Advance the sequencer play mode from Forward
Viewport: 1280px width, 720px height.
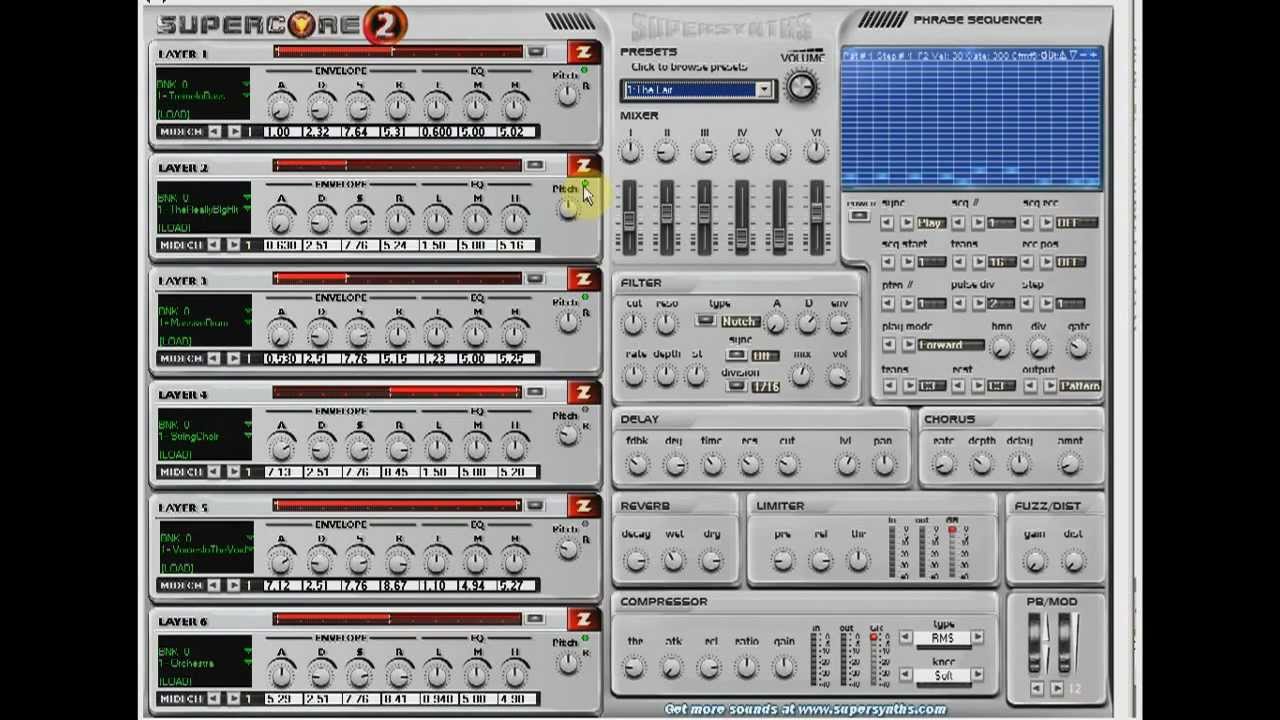point(907,345)
